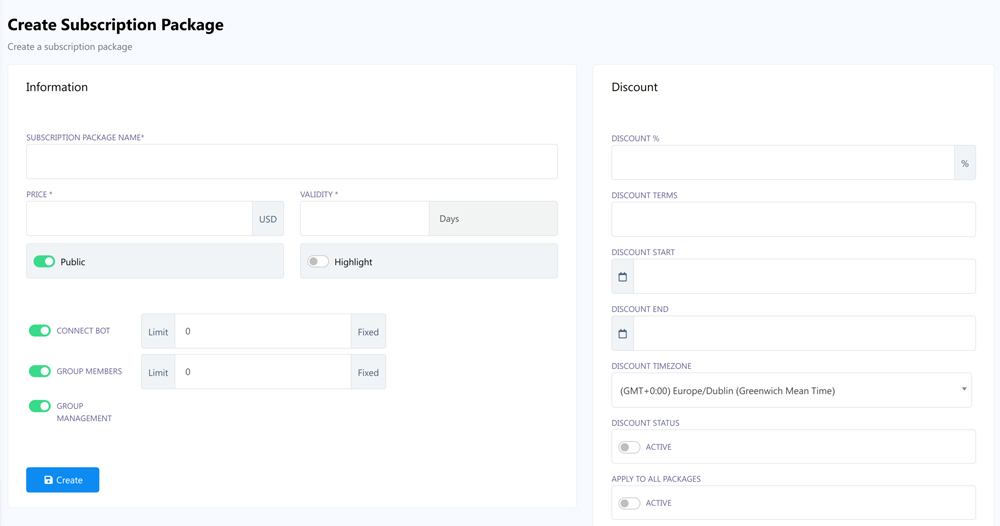Toggle the Public switch off
The height and width of the screenshot is (526, 1000).
[x=44, y=262]
